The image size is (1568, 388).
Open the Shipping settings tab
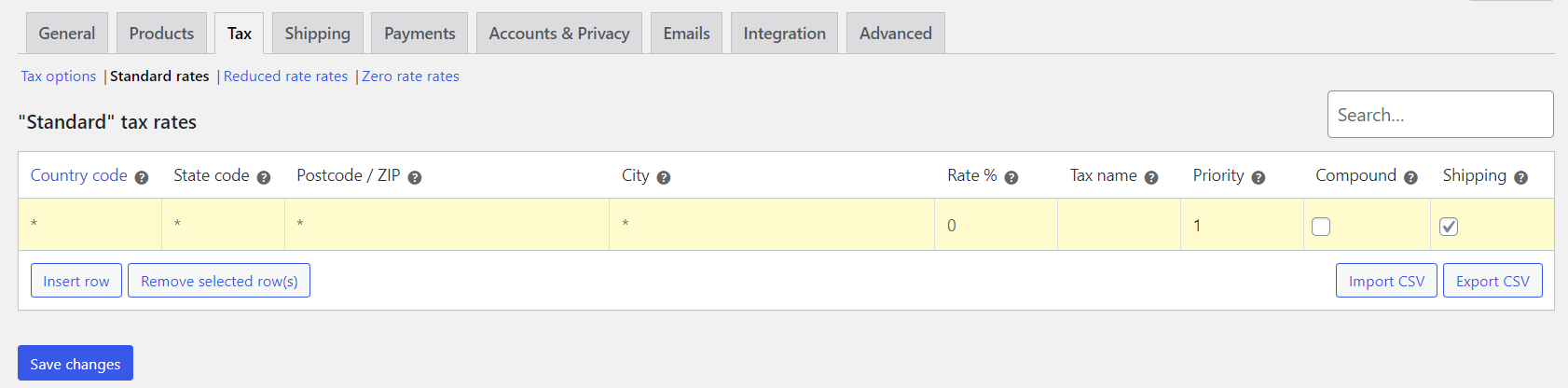pyautogui.click(x=317, y=34)
